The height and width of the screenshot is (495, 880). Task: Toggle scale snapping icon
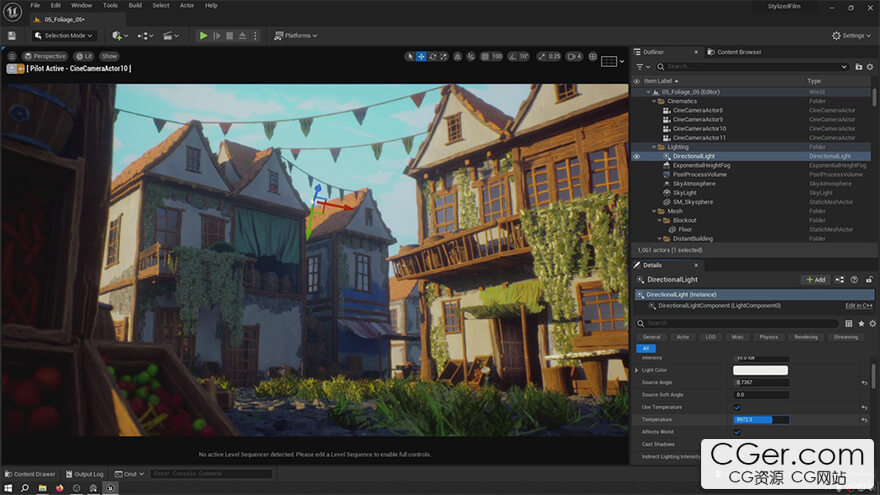pos(542,56)
